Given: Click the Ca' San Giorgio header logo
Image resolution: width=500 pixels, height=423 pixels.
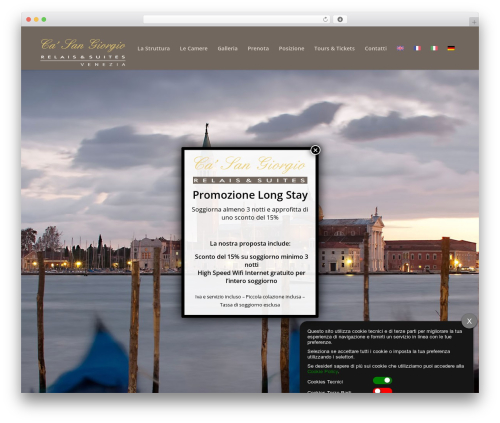Looking at the screenshot, I should (83, 52).
